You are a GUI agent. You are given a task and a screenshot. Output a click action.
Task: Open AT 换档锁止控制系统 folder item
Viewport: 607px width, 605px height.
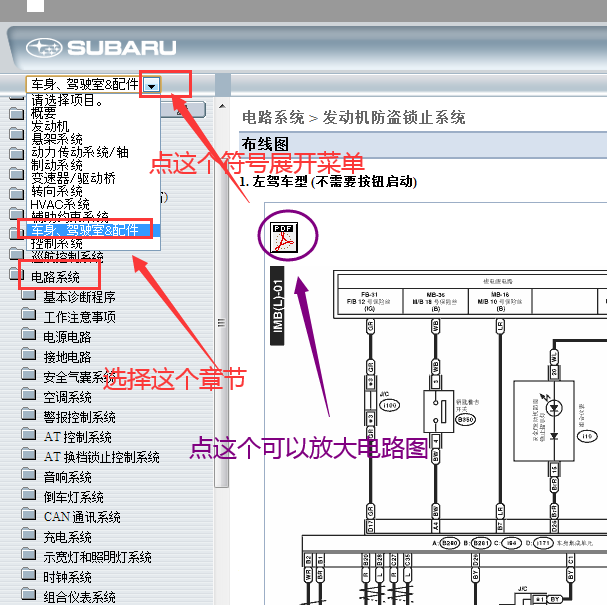click(x=101, y=457)
